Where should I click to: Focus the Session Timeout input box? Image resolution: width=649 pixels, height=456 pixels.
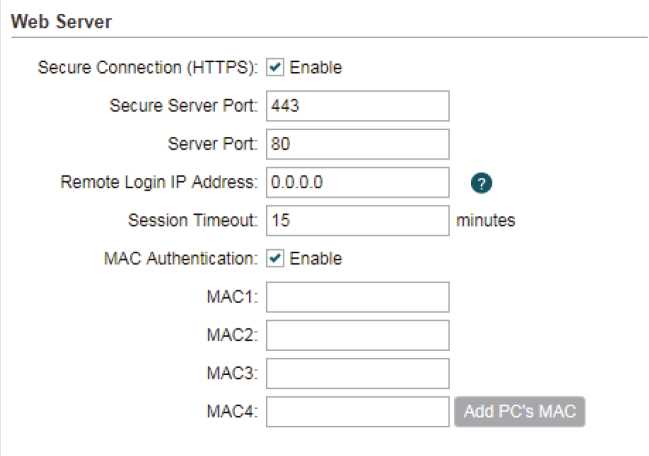click(x=358, y=220)
